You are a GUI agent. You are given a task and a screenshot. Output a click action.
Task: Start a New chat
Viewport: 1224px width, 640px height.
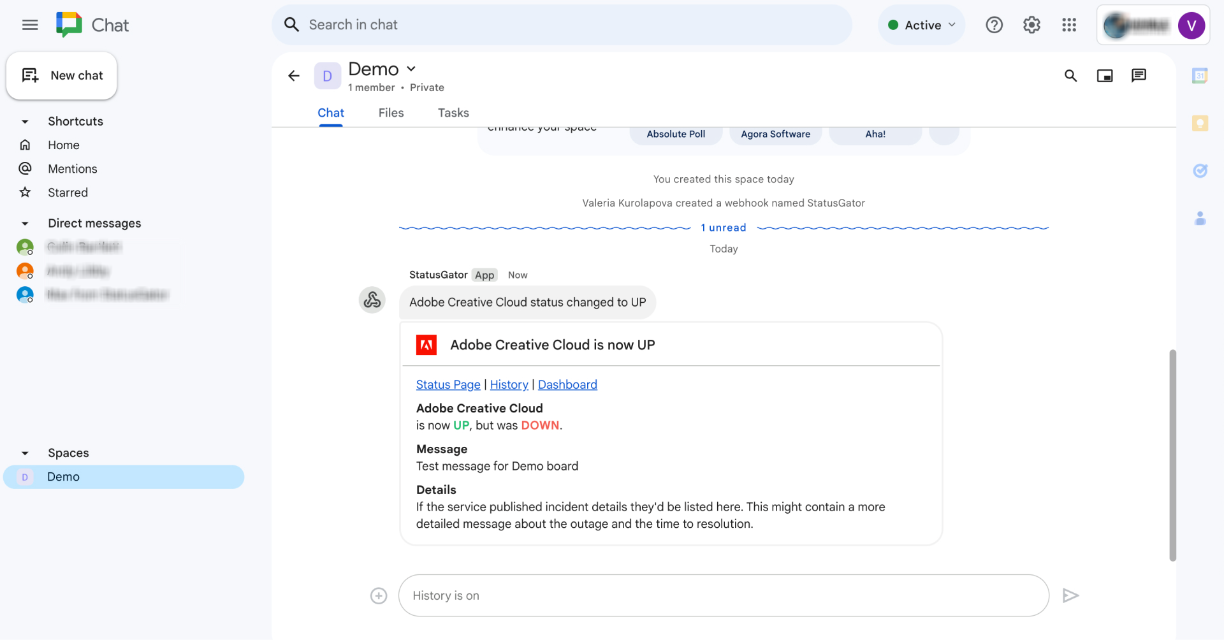62,75
